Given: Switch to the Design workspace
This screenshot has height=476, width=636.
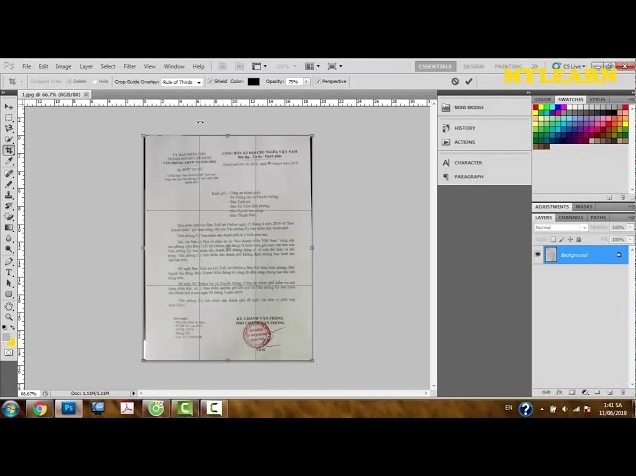Looking at the screenshot, I should click(473, 66).
